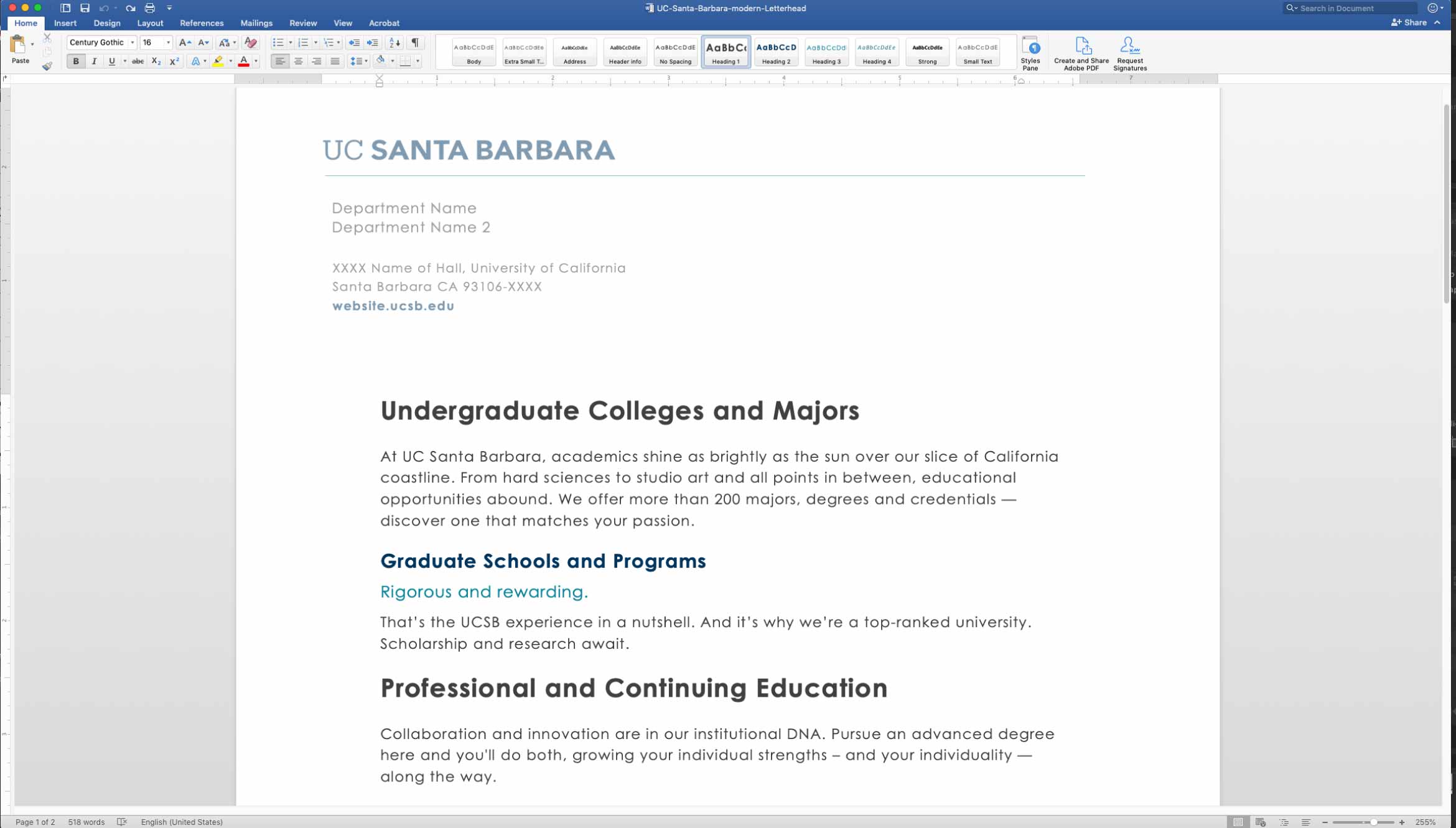This screenshot has width=1456, height=828.
Task: Apply the Body style
Action: tap(474, 52)
